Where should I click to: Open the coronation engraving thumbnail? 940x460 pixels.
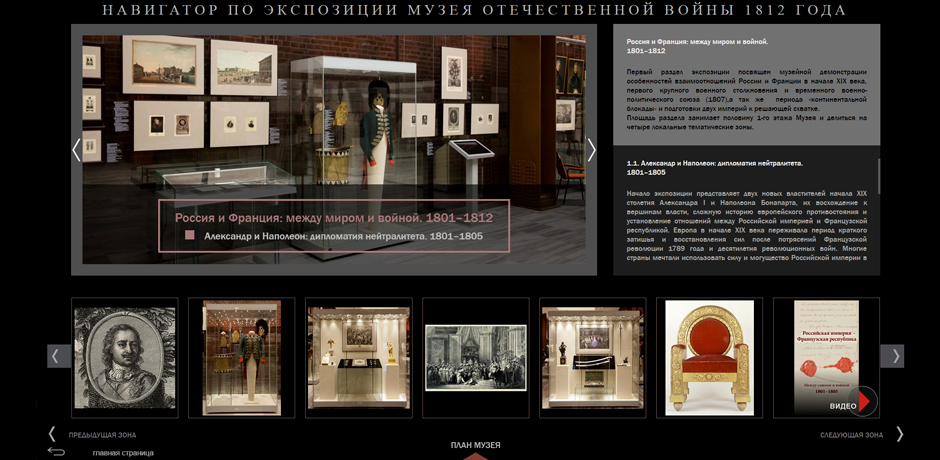475,357
